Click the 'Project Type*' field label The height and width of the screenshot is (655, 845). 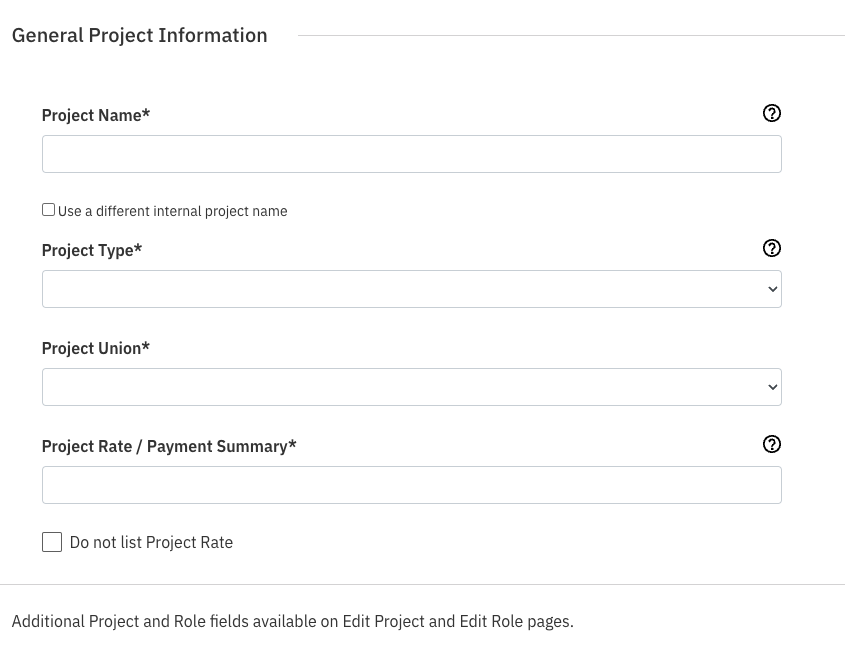click(x=91, y=250)
